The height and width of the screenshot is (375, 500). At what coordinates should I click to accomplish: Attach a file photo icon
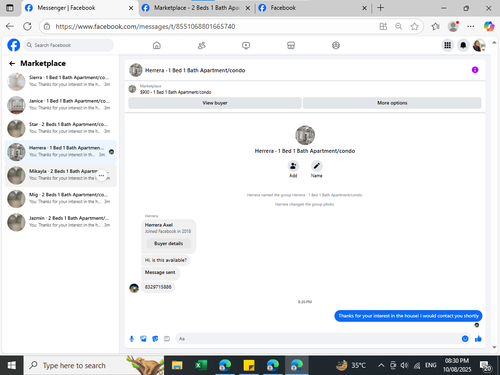click(143, 339)
